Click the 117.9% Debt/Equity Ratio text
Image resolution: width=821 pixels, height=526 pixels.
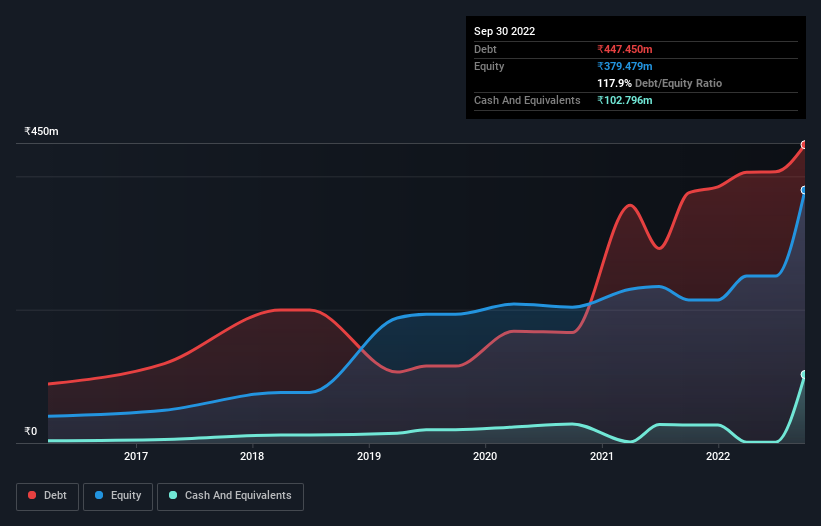[659, 83]
